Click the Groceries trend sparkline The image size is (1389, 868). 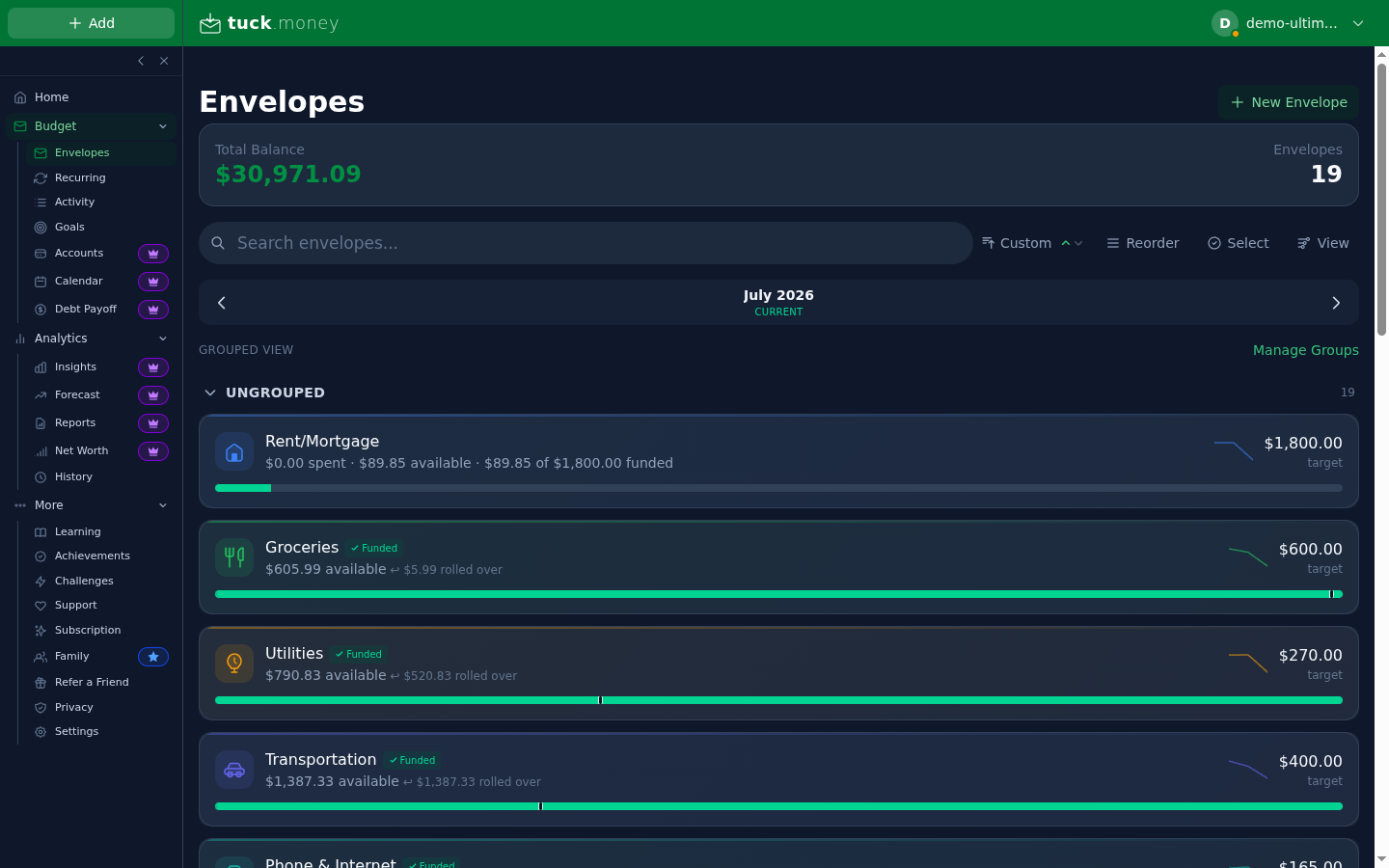[1247, 556]
